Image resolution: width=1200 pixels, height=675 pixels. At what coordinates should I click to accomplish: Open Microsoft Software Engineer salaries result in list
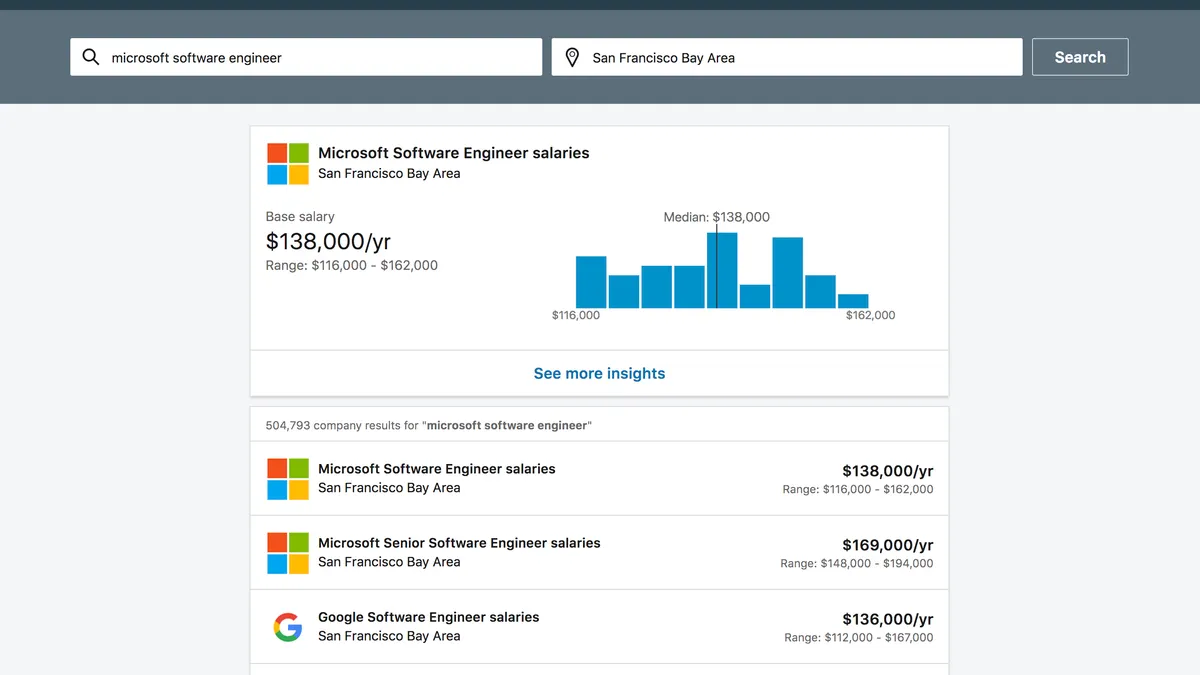(x=599, y=479)
